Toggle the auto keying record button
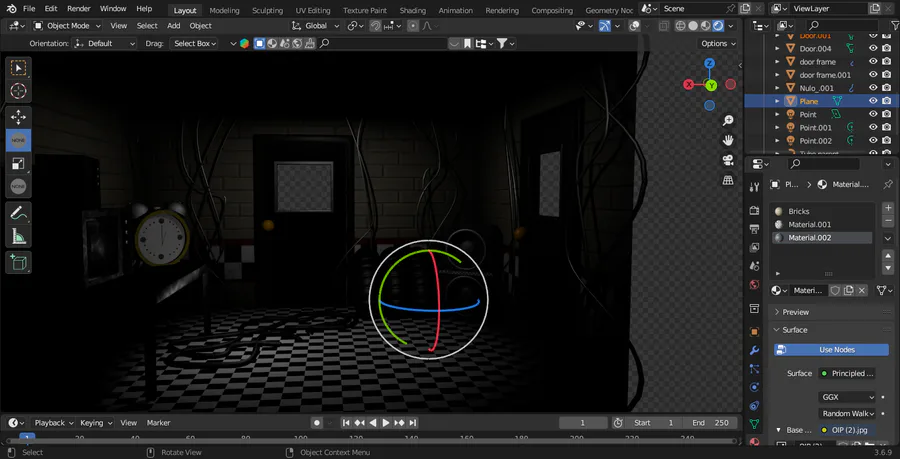Screen dimensions: 900x459 pyautogui.click(x=317, y=423)
